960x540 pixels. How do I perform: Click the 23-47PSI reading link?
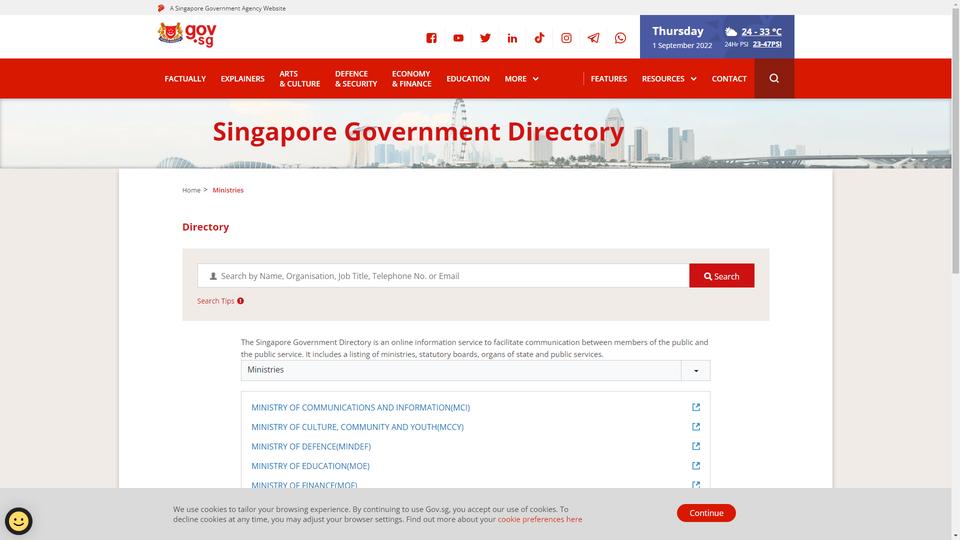[767, 44]
